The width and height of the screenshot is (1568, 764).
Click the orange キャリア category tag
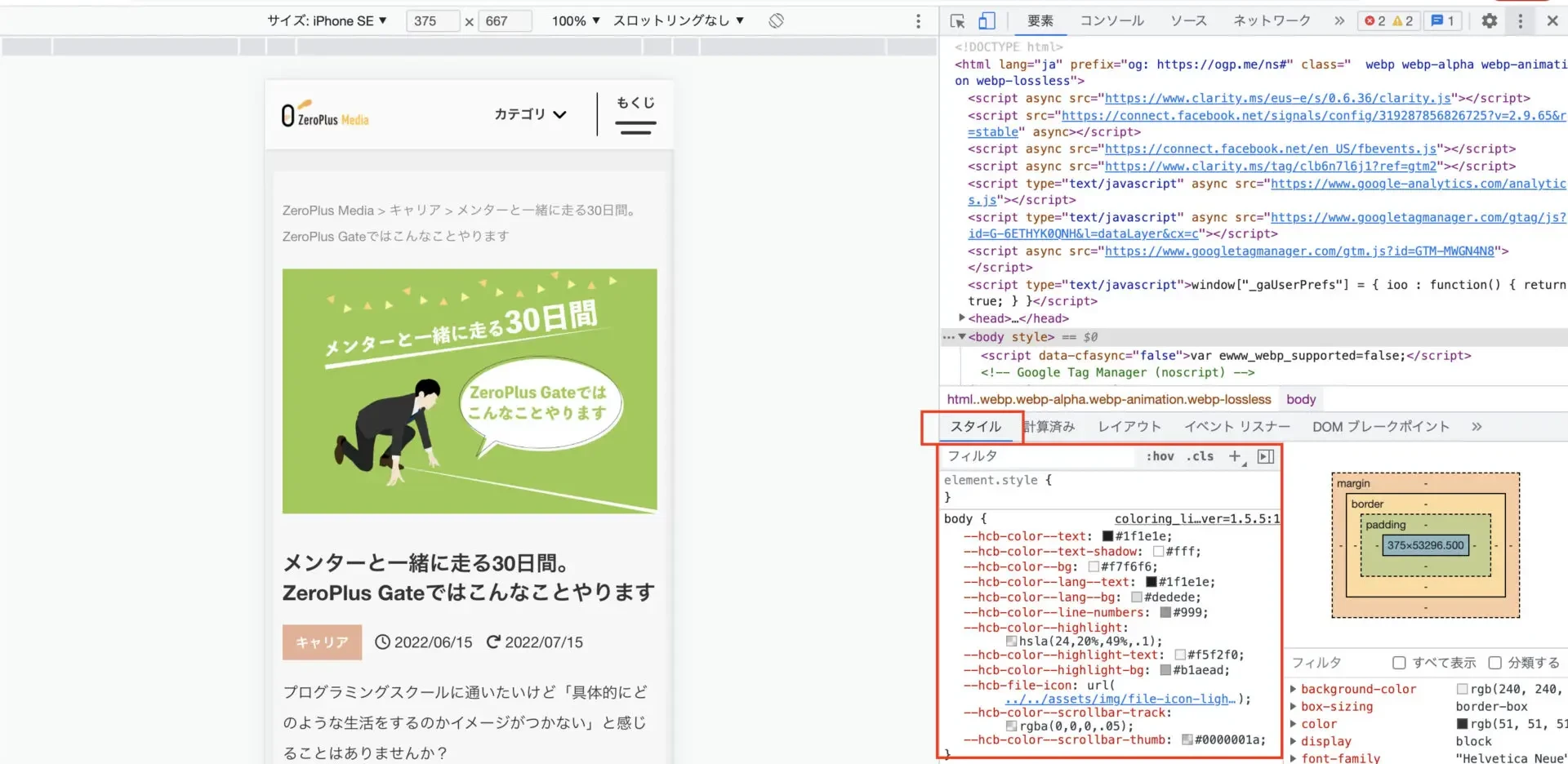click(x=322, y=642)
